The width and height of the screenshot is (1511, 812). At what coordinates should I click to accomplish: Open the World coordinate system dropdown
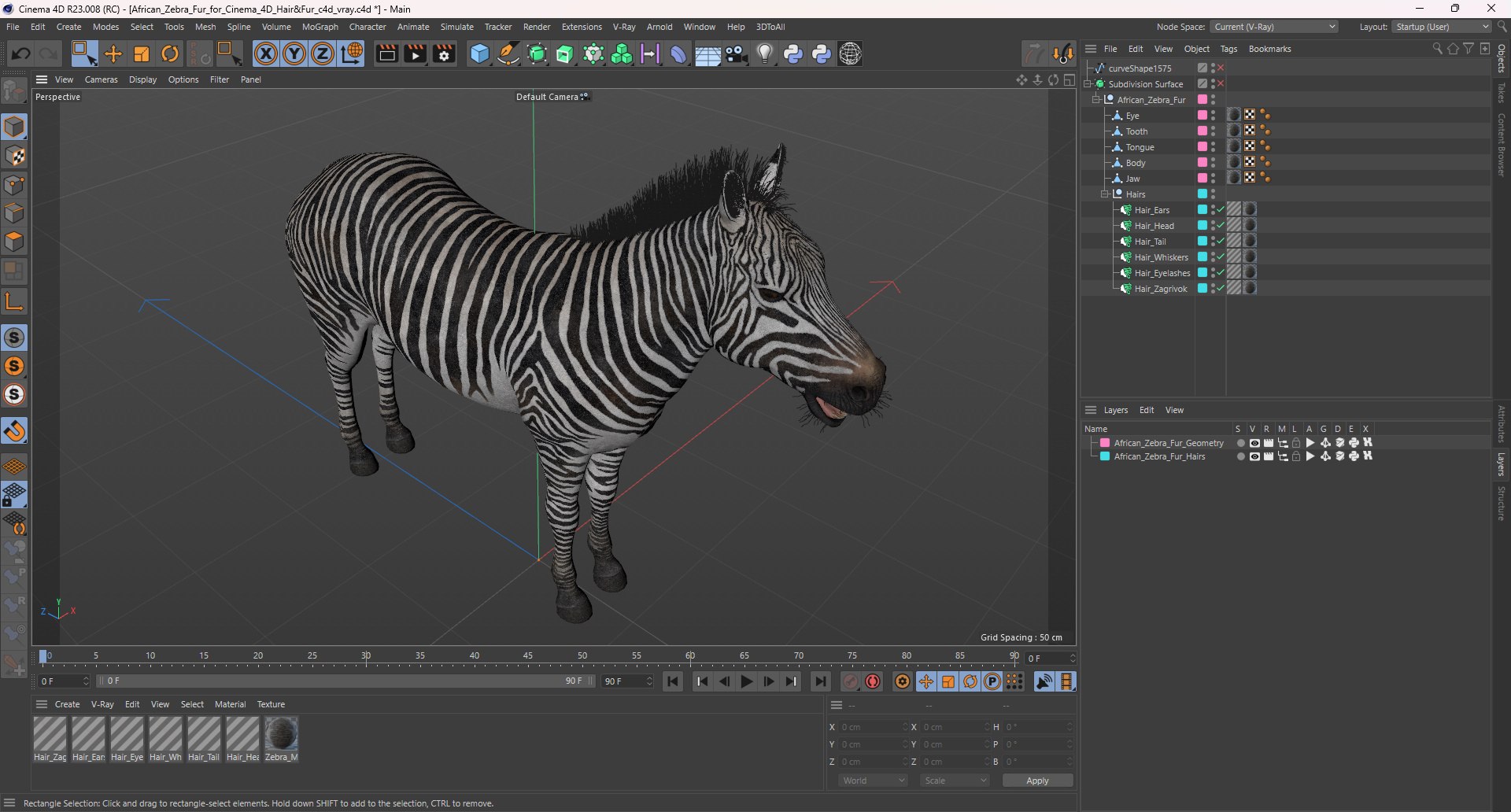873,781
